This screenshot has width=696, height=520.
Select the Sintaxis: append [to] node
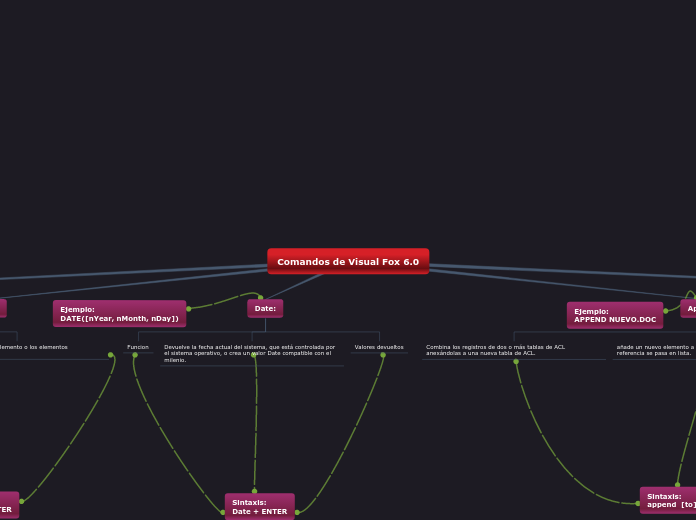tap(668, 500)
